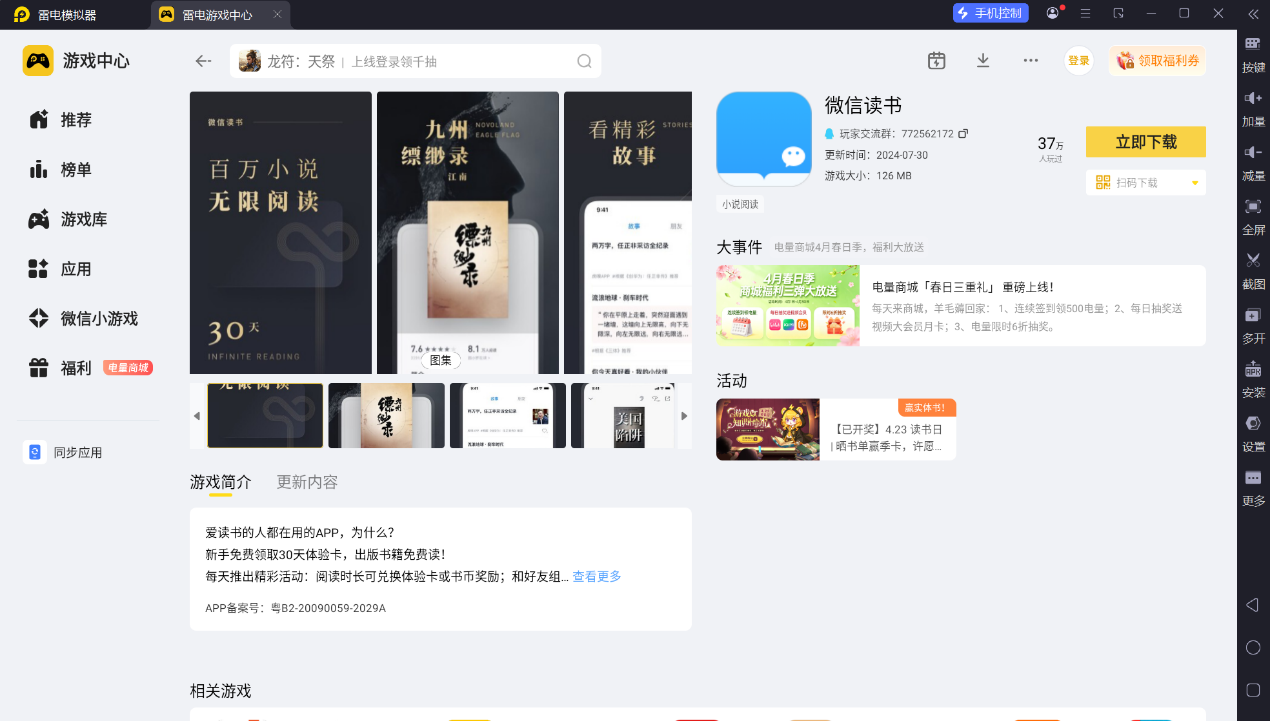Open 电量商城「春日三重礼」event card
The height and width of the screenshot is (721, 1270).
(961, 305)
